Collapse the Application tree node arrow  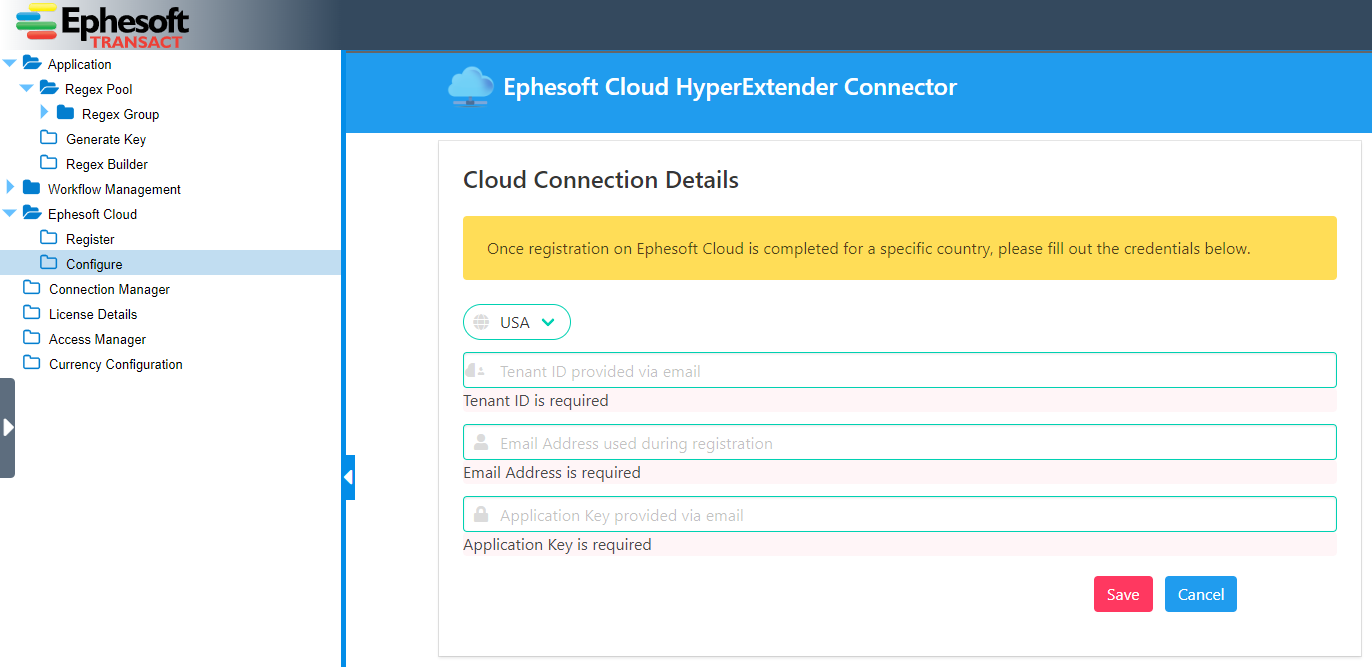(10, 63)
